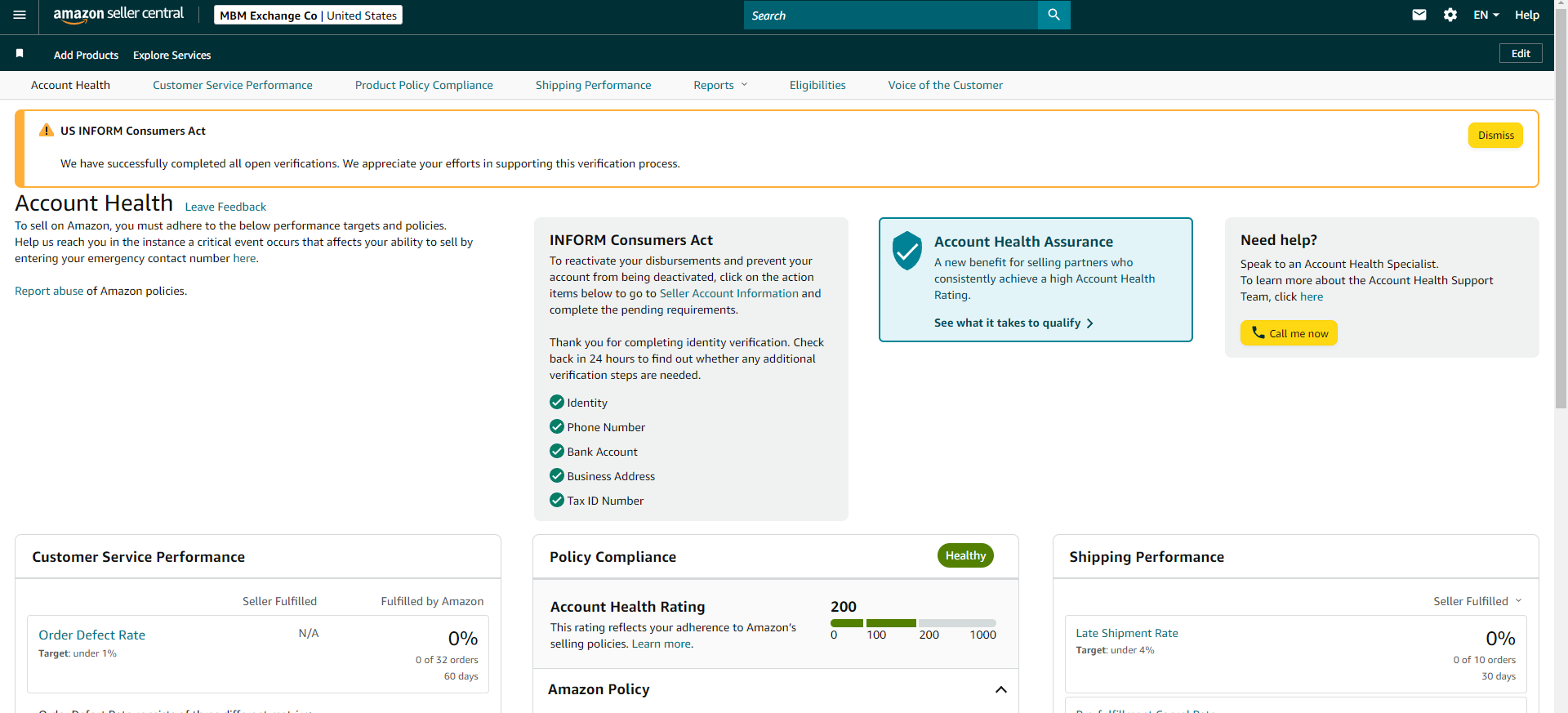Go to Product Policy Compliance tab
This screenshot has height=713, width=1568.
tap(424, 85)
